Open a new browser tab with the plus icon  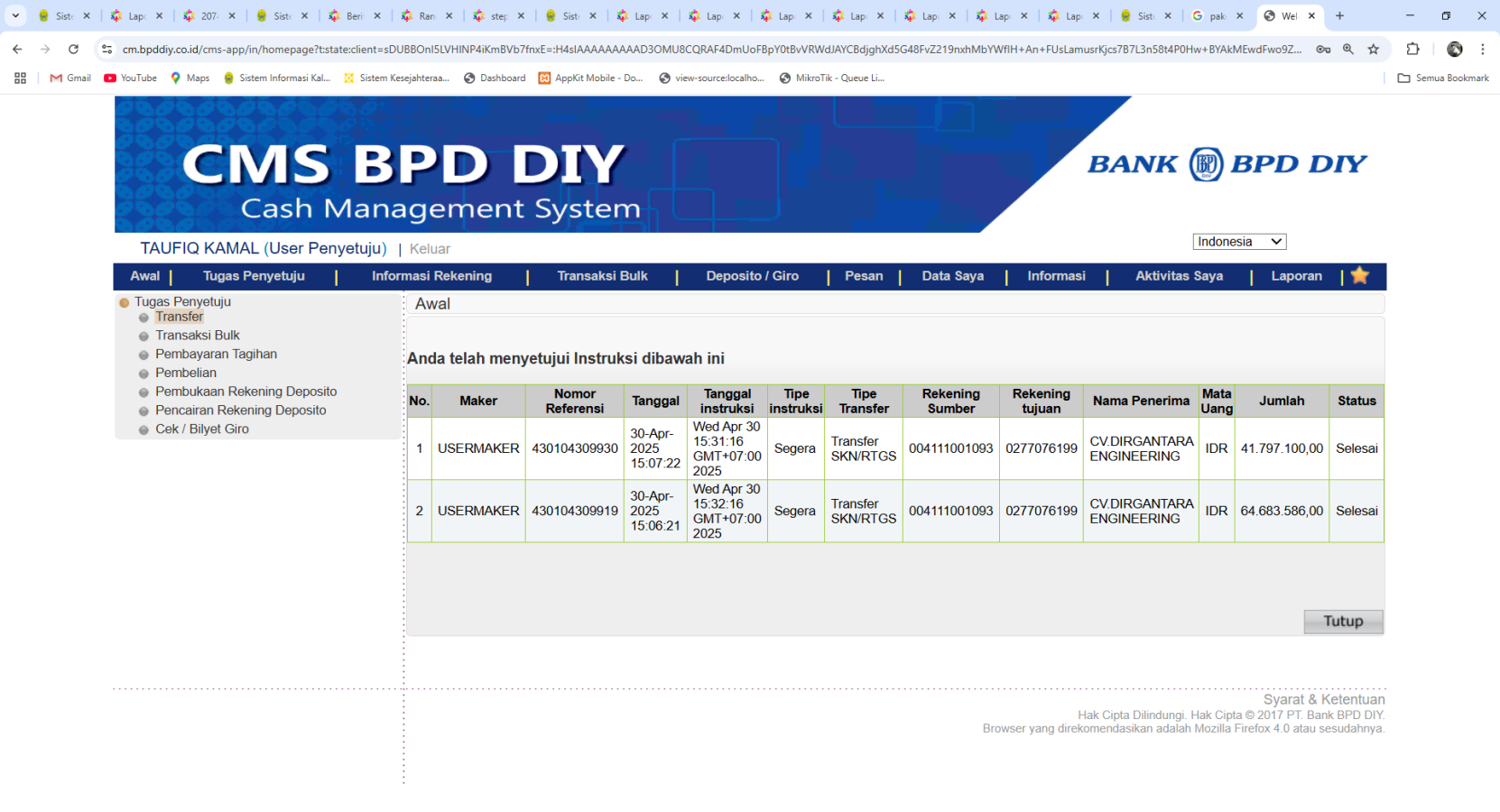[x=1339, y=15]
